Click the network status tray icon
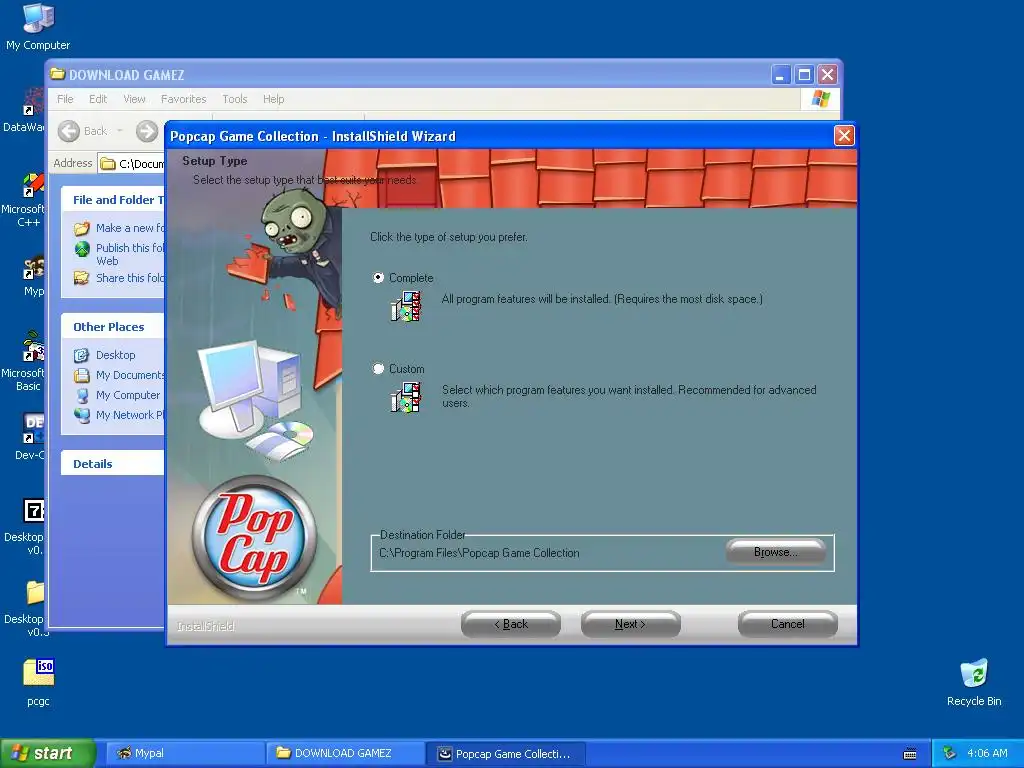 (x=949, y=754)
